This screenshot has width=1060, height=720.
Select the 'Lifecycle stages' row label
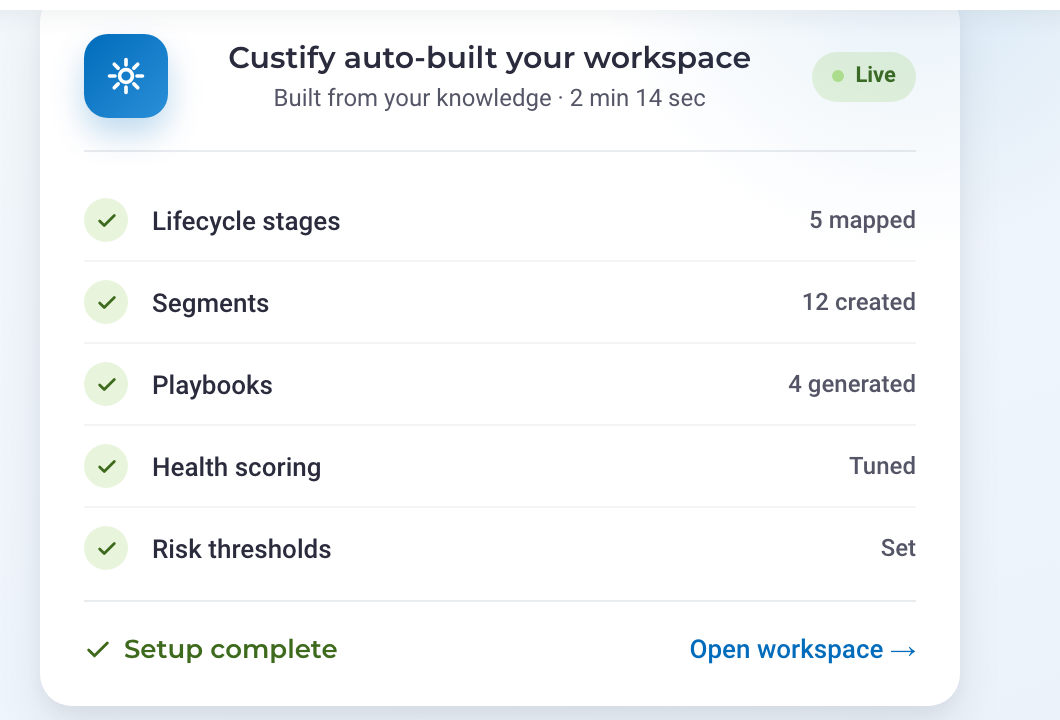tap(246, 221)
